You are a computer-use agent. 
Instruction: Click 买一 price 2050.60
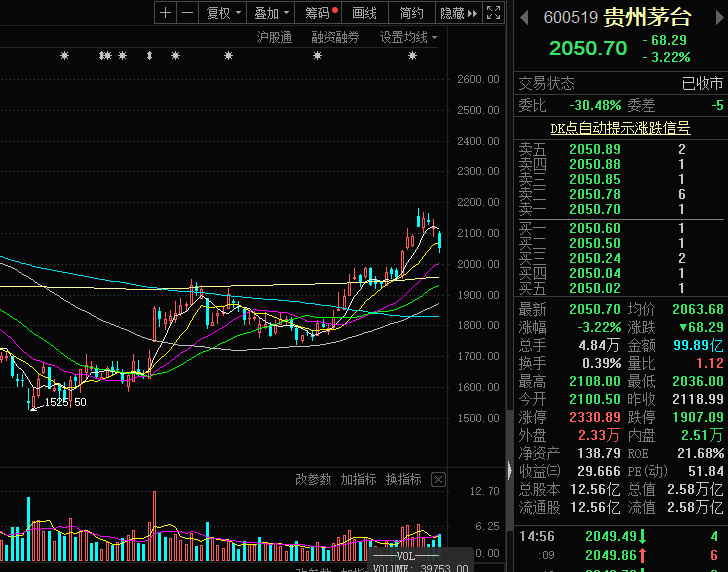click(x=595, y=228)
